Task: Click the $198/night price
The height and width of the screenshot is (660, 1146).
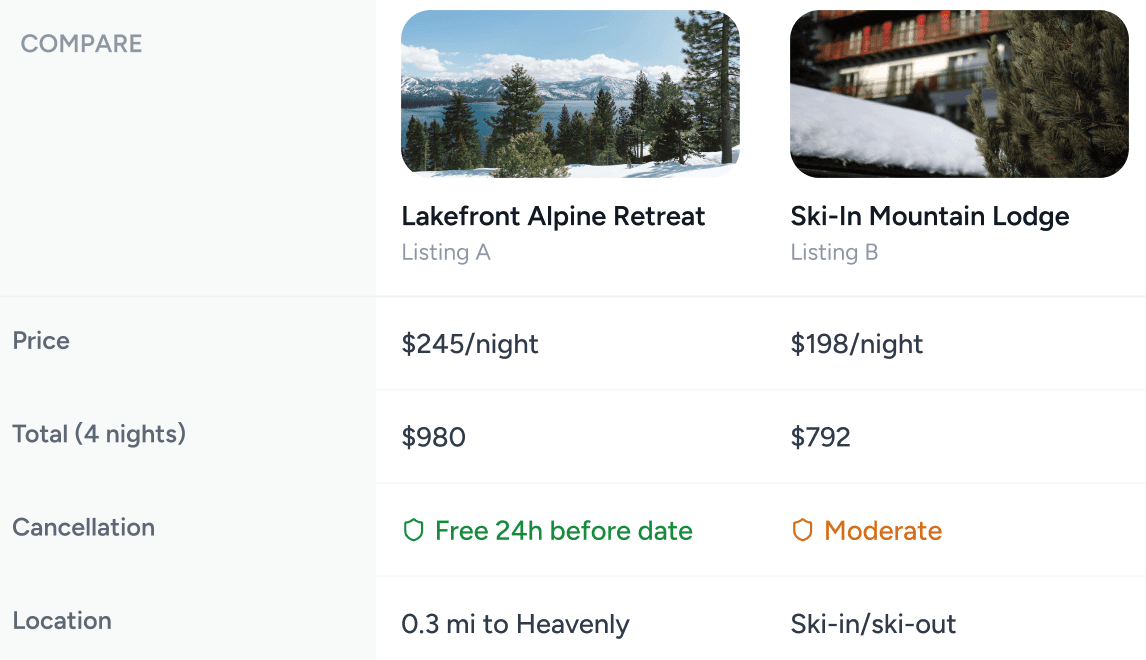Action: (857, 344)
